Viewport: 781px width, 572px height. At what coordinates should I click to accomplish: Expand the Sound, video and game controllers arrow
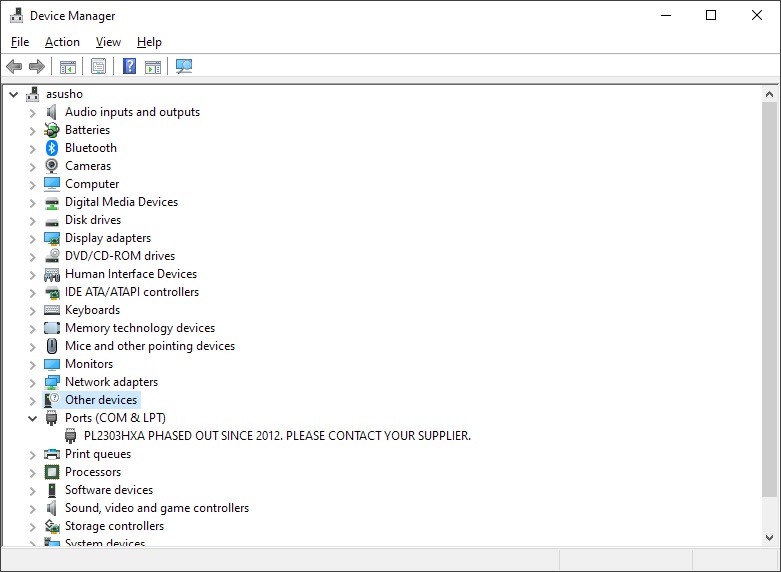coord(33,508)
